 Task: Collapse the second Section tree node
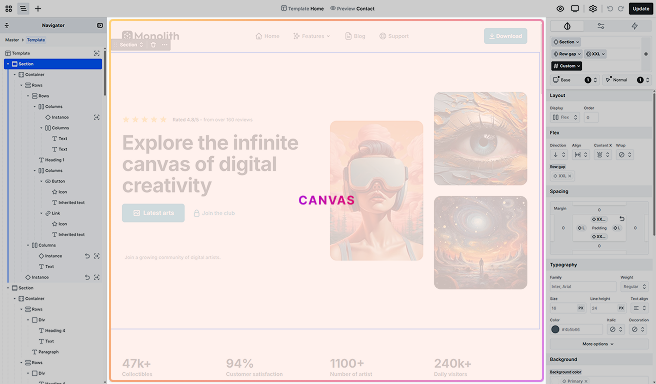tap(8, 288)
